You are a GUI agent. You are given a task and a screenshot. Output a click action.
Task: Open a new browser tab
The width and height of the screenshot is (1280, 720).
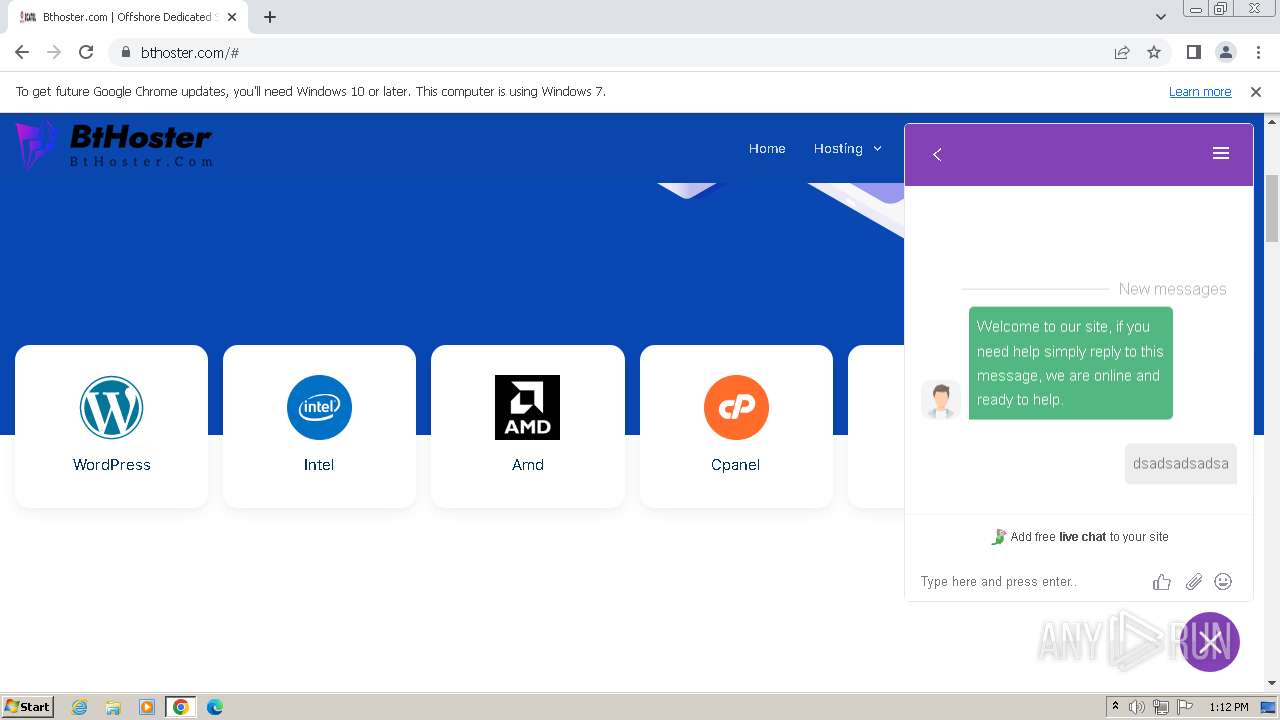point(269,17)
